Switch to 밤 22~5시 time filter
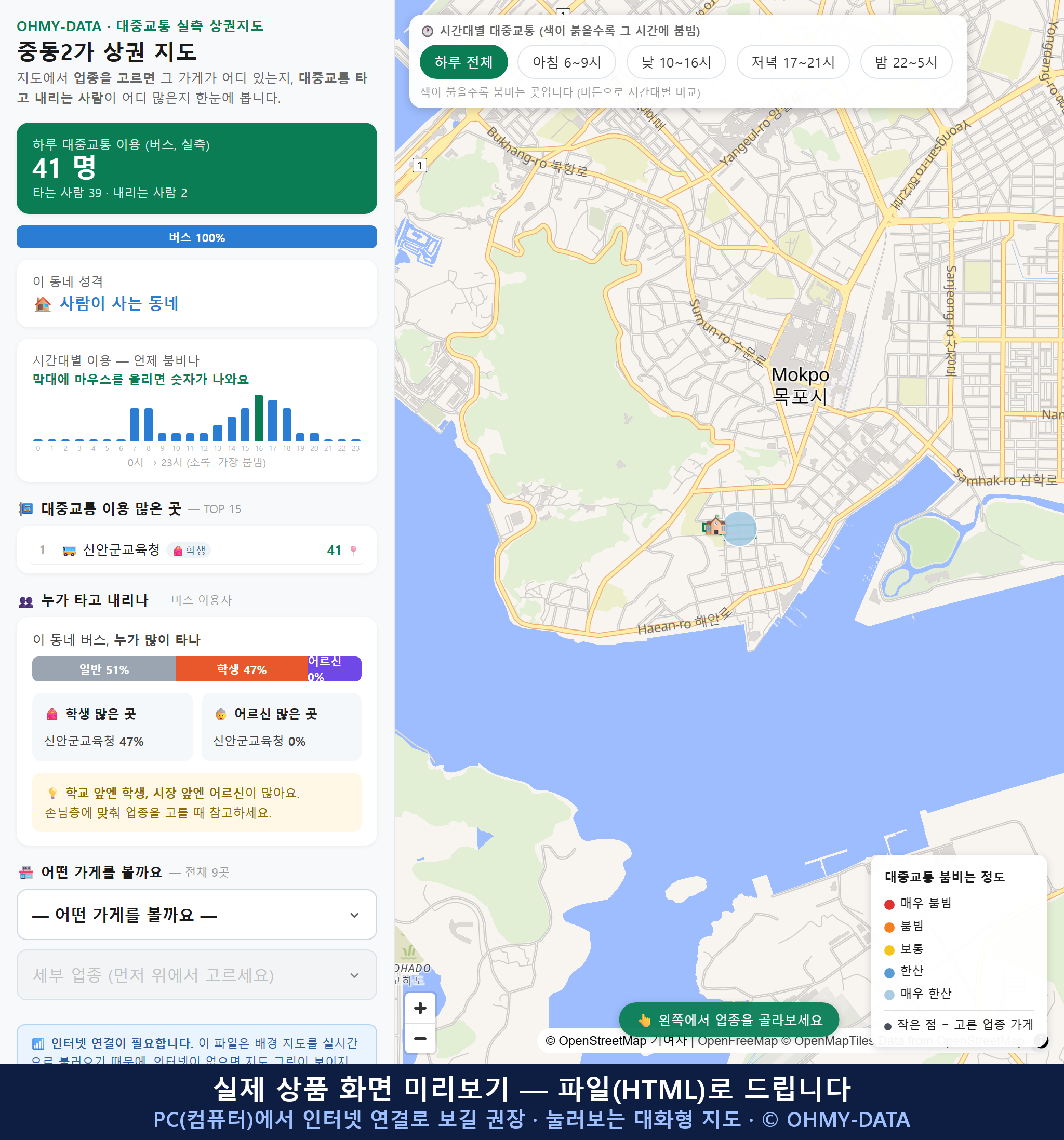The image size is (1064, 1140). pos(906,62)
